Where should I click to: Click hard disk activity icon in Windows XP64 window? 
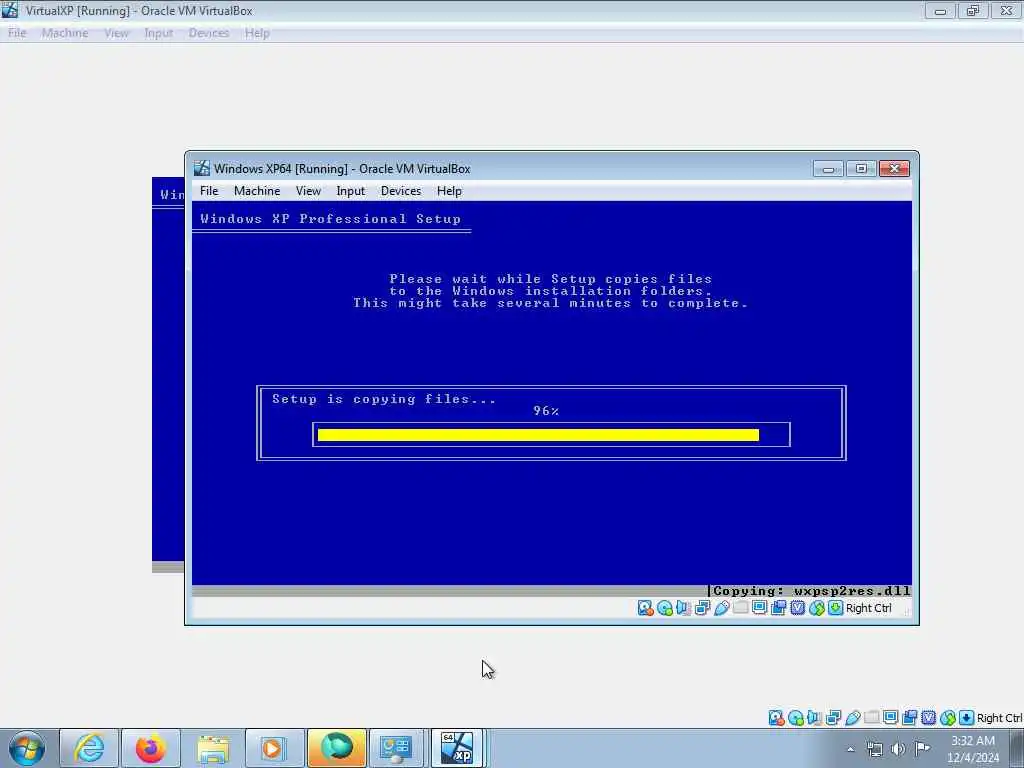pyautogui.click(x=645, y=608)
